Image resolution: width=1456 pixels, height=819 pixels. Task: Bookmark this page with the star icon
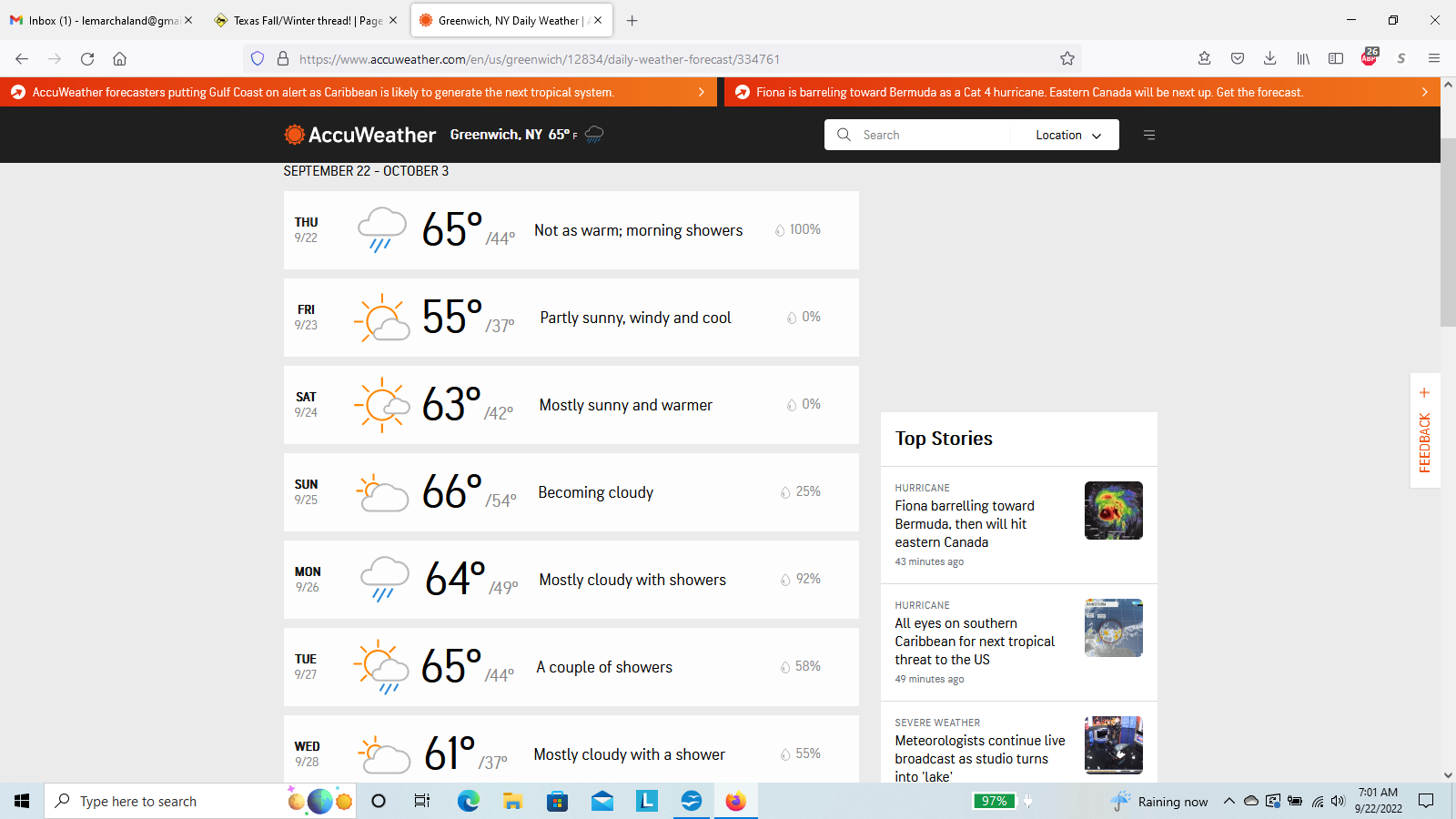pyautogui.click(x=1067, y=59)
